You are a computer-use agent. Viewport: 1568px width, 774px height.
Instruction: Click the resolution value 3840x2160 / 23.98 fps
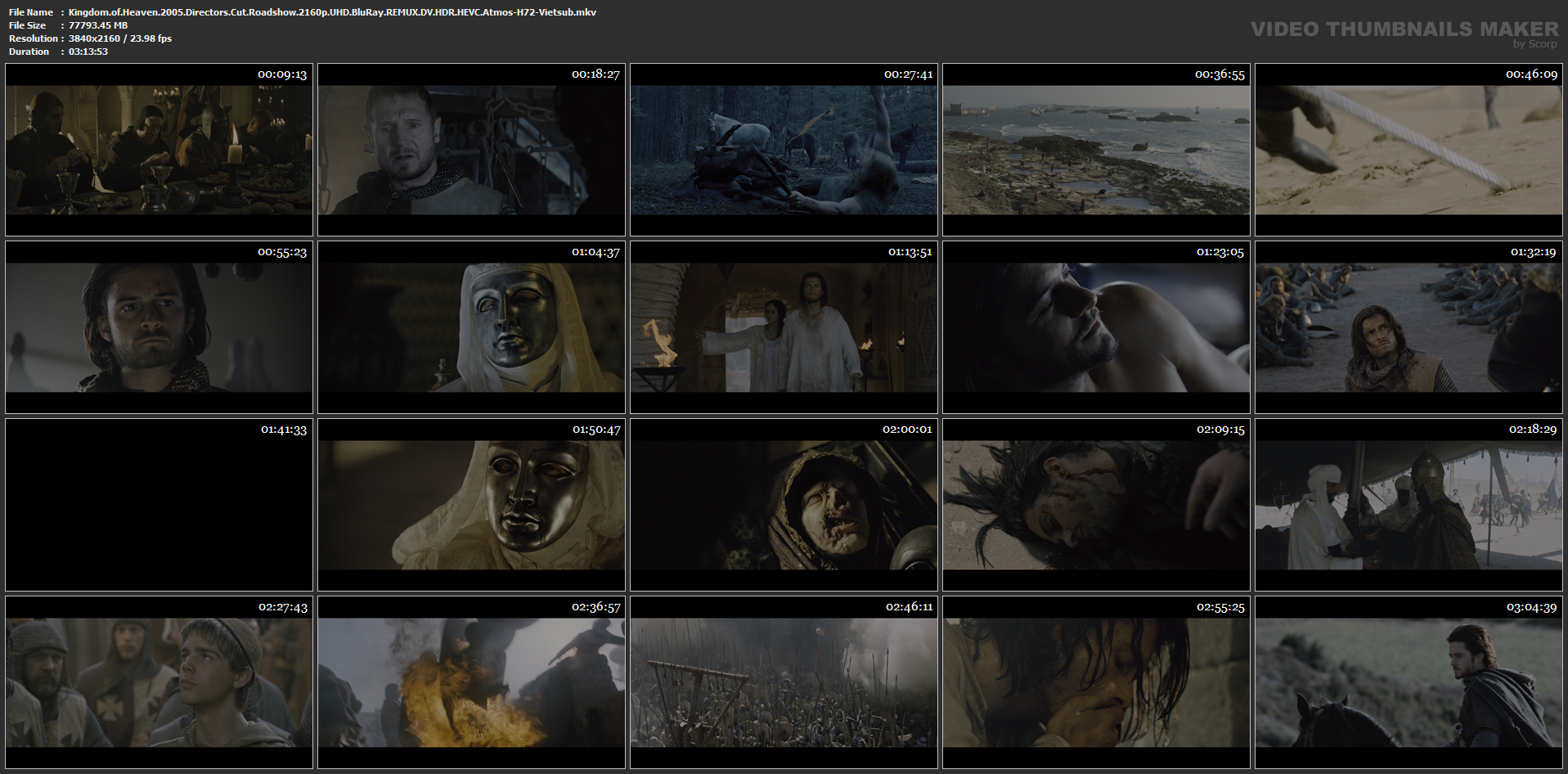pyautogui.click(x=120, y=38)
